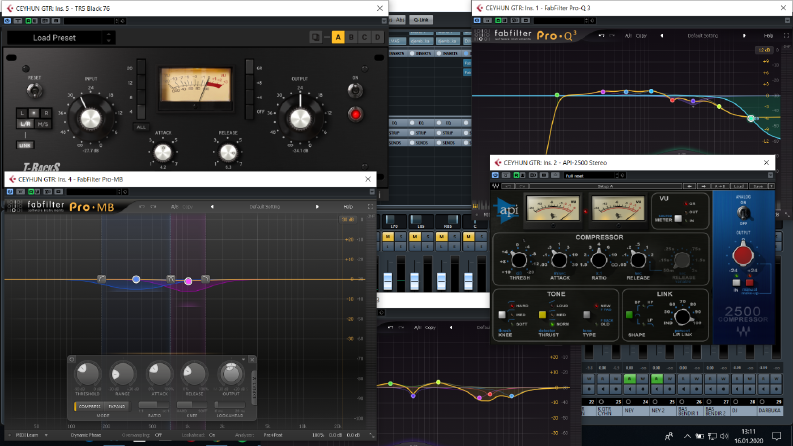Click Pro-MB undo arrow icon
This screenshot has width=793, height=446.
click(142, 207)
